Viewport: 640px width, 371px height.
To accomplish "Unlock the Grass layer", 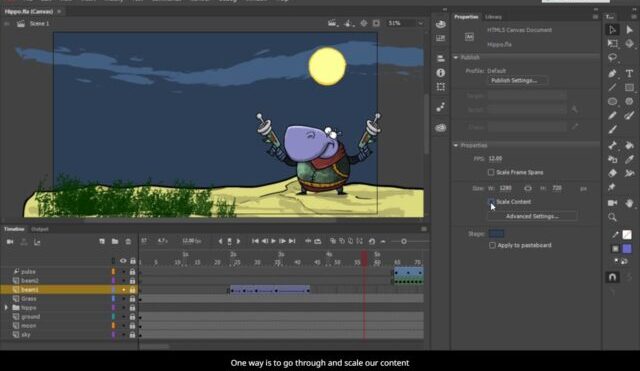I will click(x=132, y=299).
